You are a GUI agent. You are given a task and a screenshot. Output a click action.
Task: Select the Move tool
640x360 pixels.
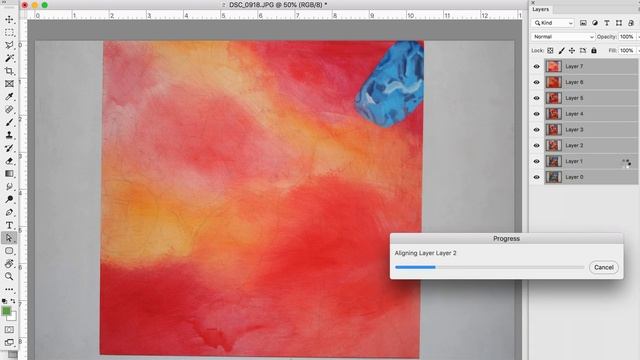point(9,19)
